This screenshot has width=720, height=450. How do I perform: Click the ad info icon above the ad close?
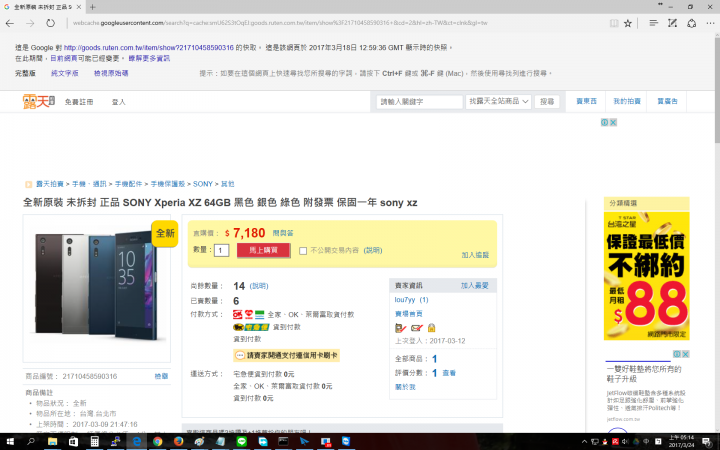point(605,122)
